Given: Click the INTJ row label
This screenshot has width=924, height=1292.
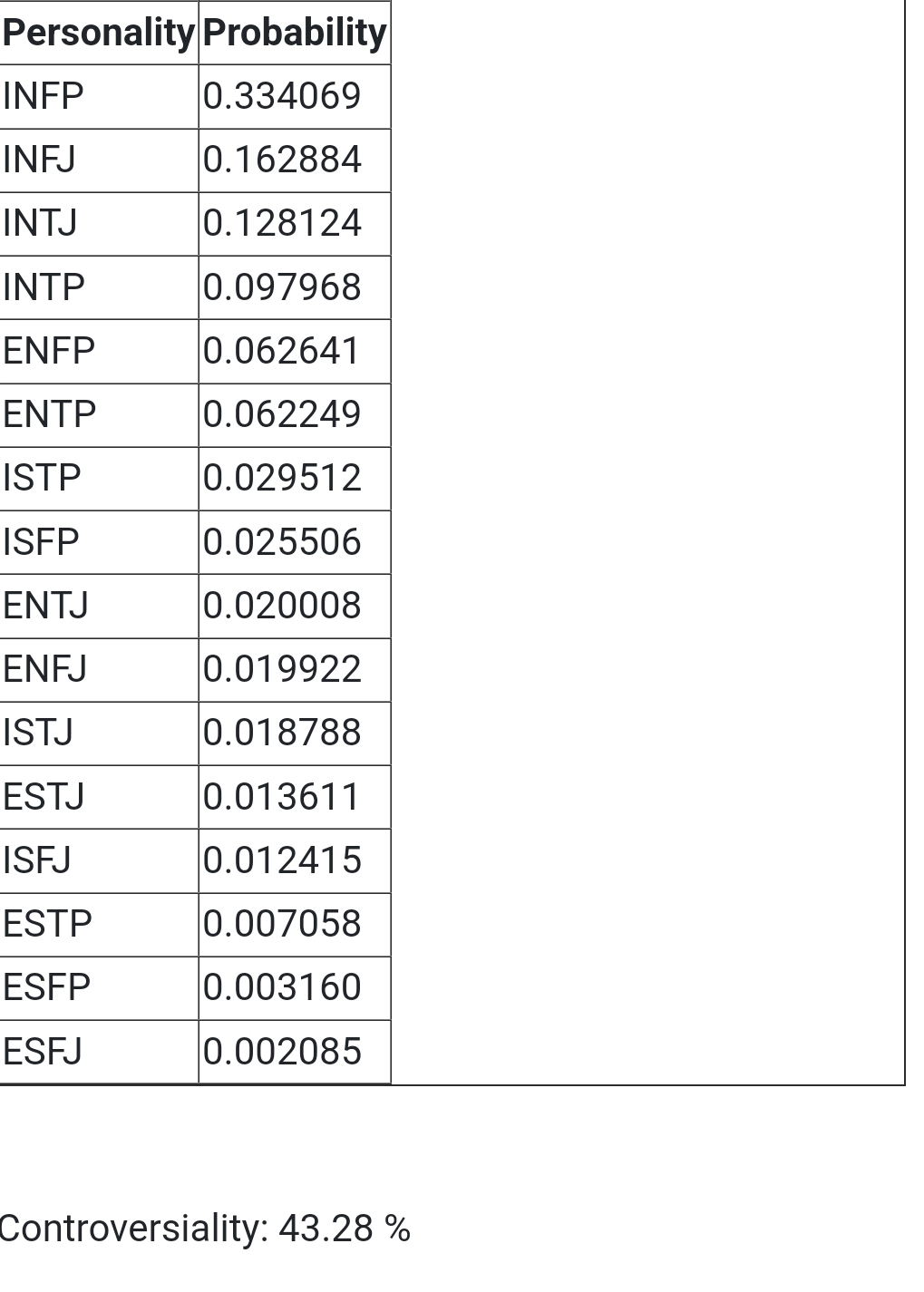Looking at the screenshot, I should coord(98,223).
